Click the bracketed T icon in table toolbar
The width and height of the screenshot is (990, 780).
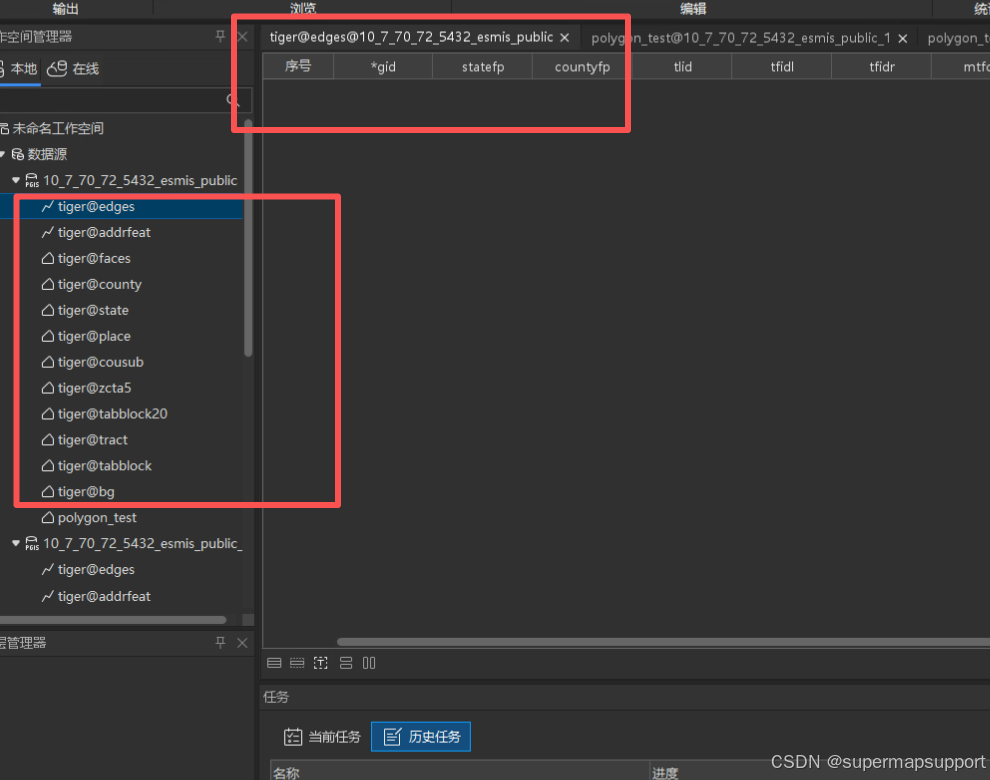click(x=321, y=663)
